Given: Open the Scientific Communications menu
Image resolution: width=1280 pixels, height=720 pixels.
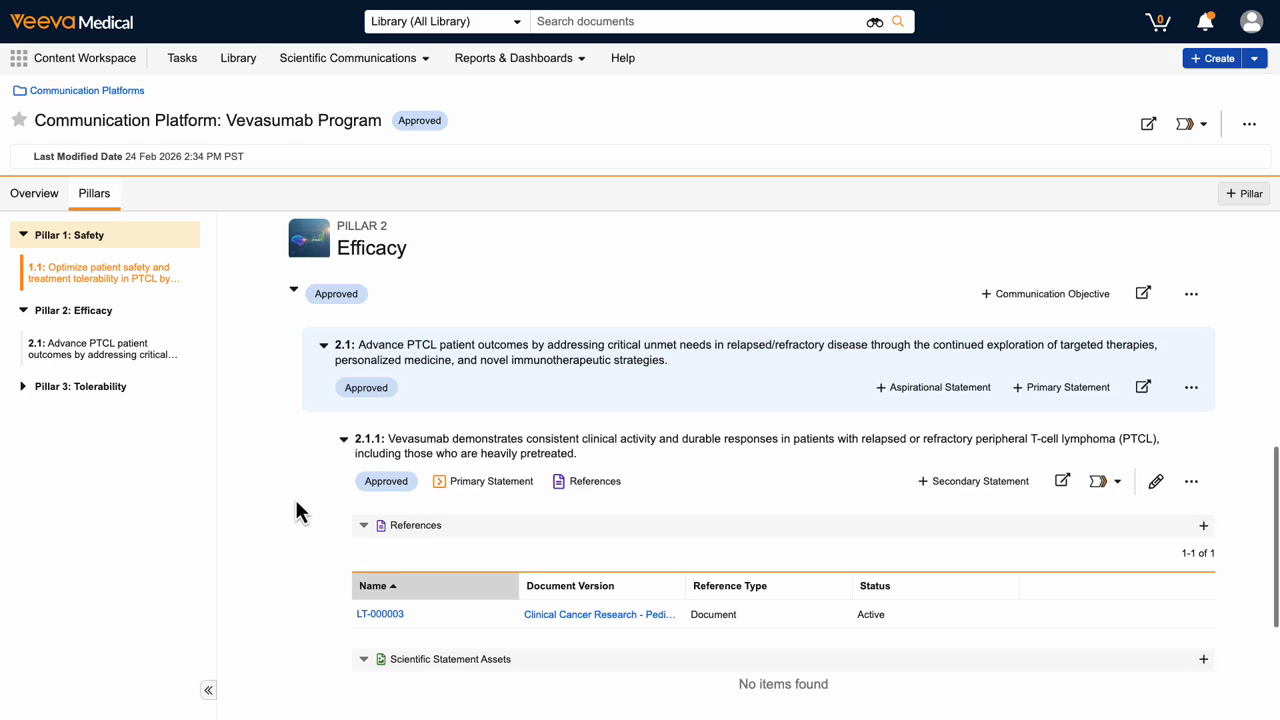Looking at the screenshot, I should [354, 58].
